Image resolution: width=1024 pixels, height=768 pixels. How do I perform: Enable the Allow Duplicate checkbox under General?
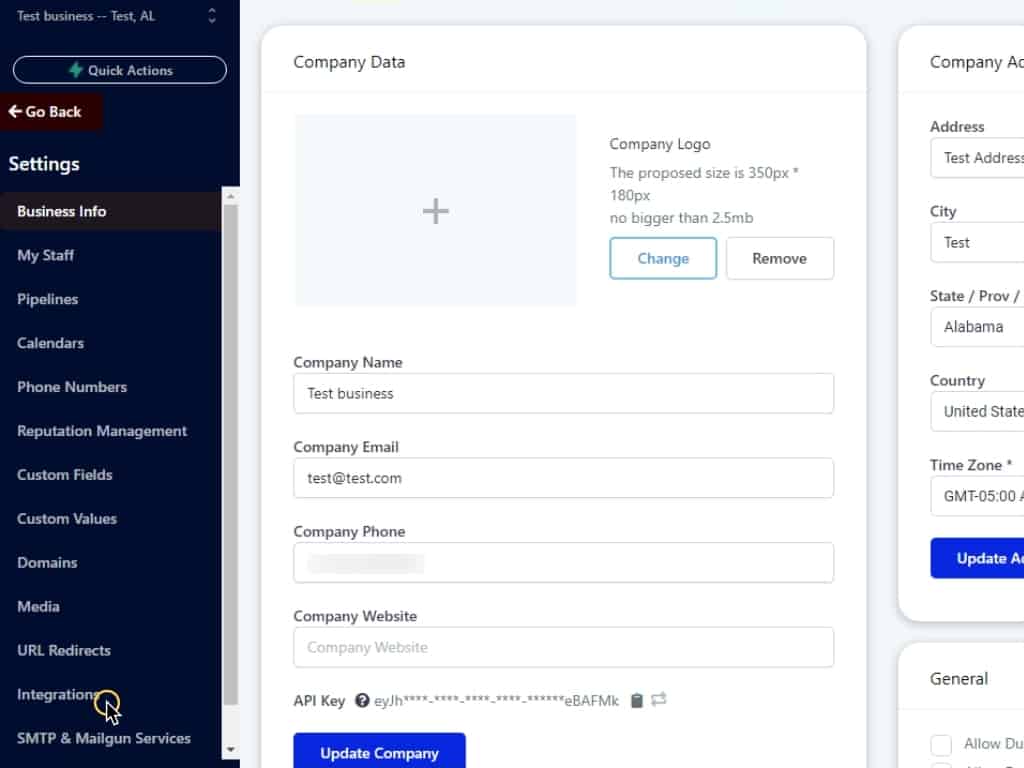[941, 745]
